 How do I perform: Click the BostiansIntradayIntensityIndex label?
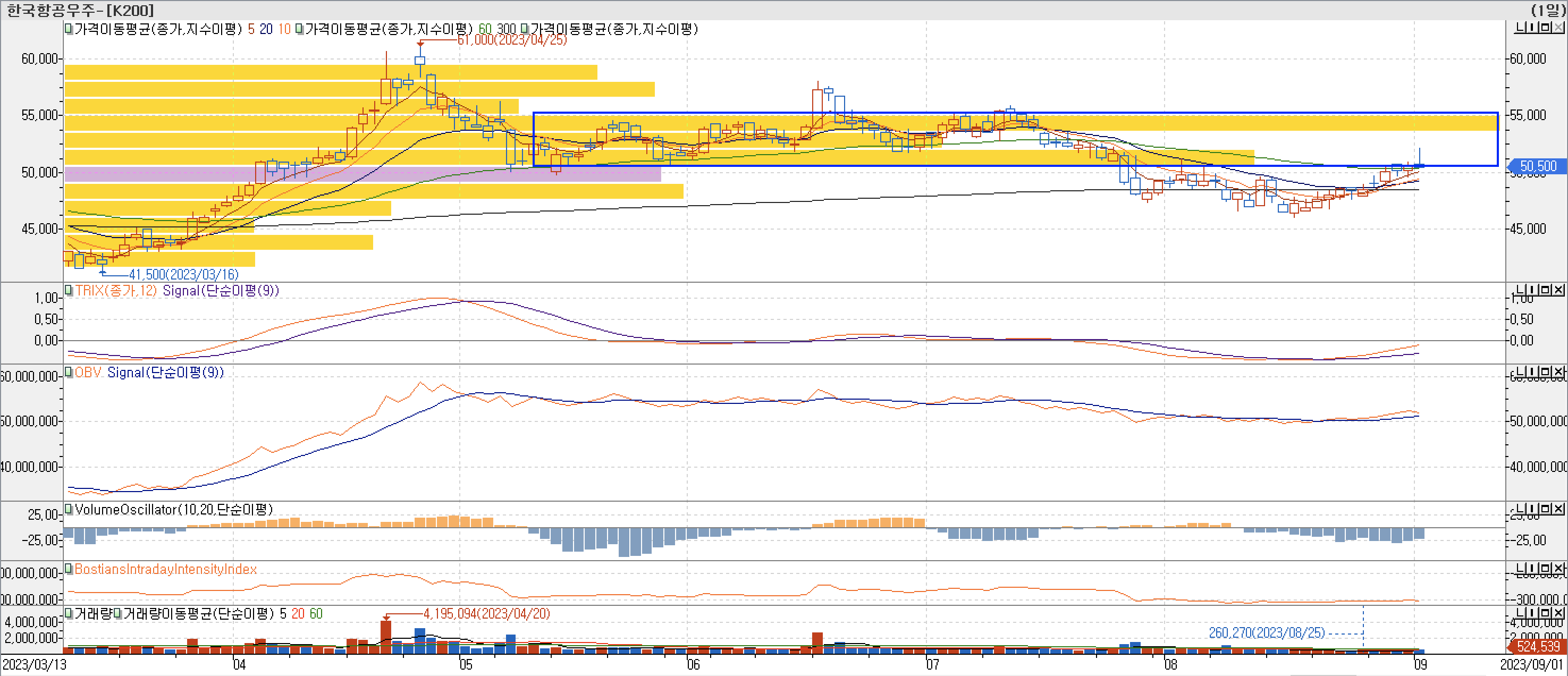tap(165, 569)
